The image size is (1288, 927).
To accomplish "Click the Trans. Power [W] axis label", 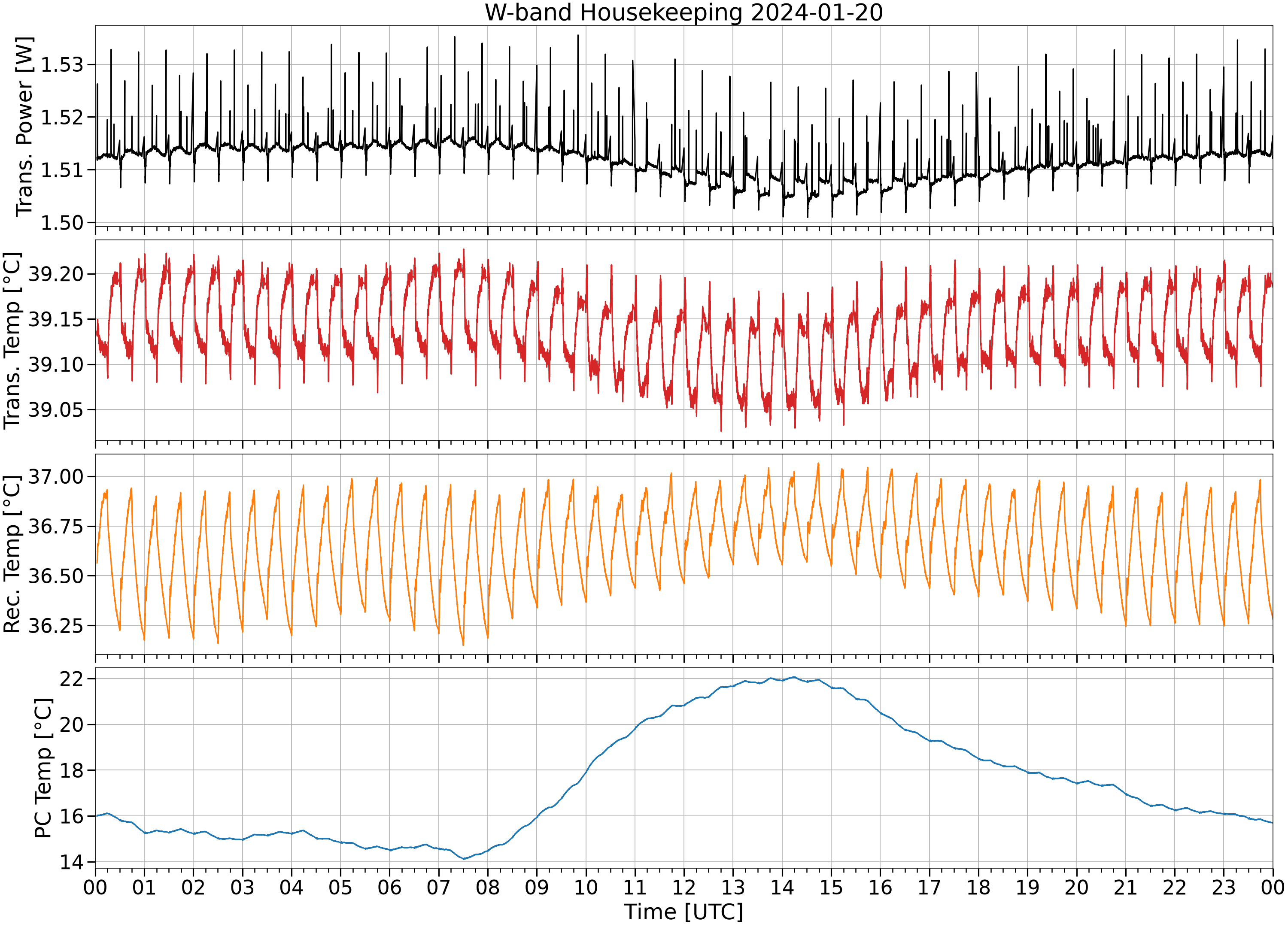I will point(24,127).
